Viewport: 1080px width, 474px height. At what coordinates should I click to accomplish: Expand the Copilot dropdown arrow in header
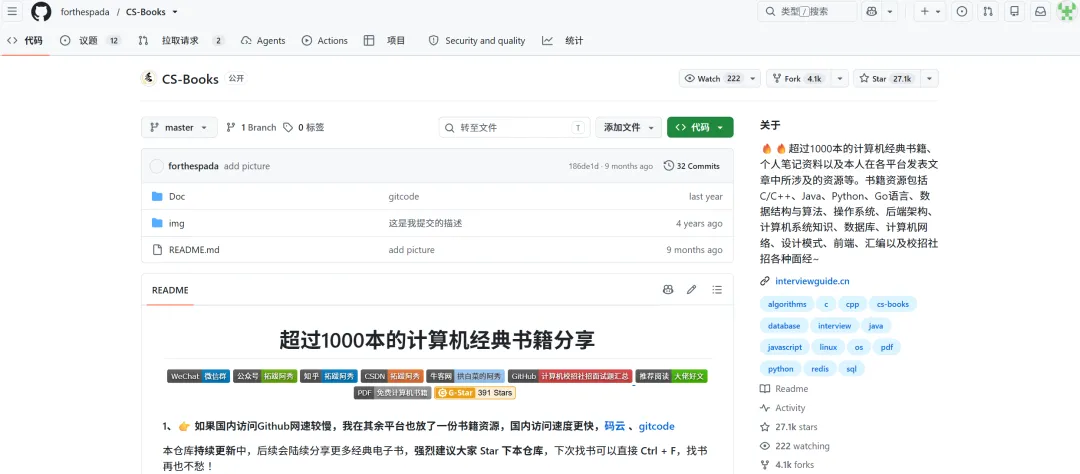(890, 12)
